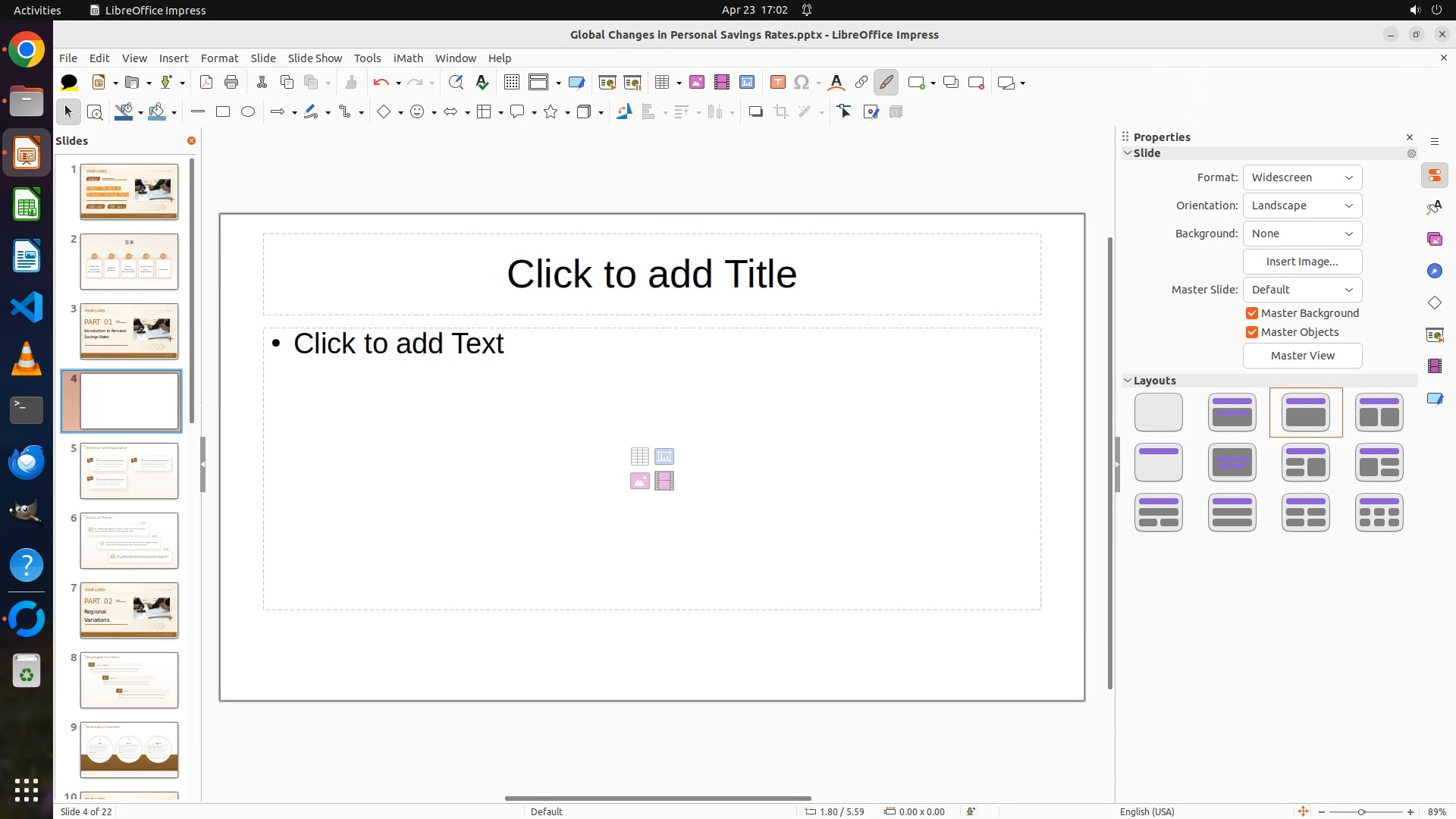Open the Format menu
The image size is (1456, 819).
coord(219,58)
